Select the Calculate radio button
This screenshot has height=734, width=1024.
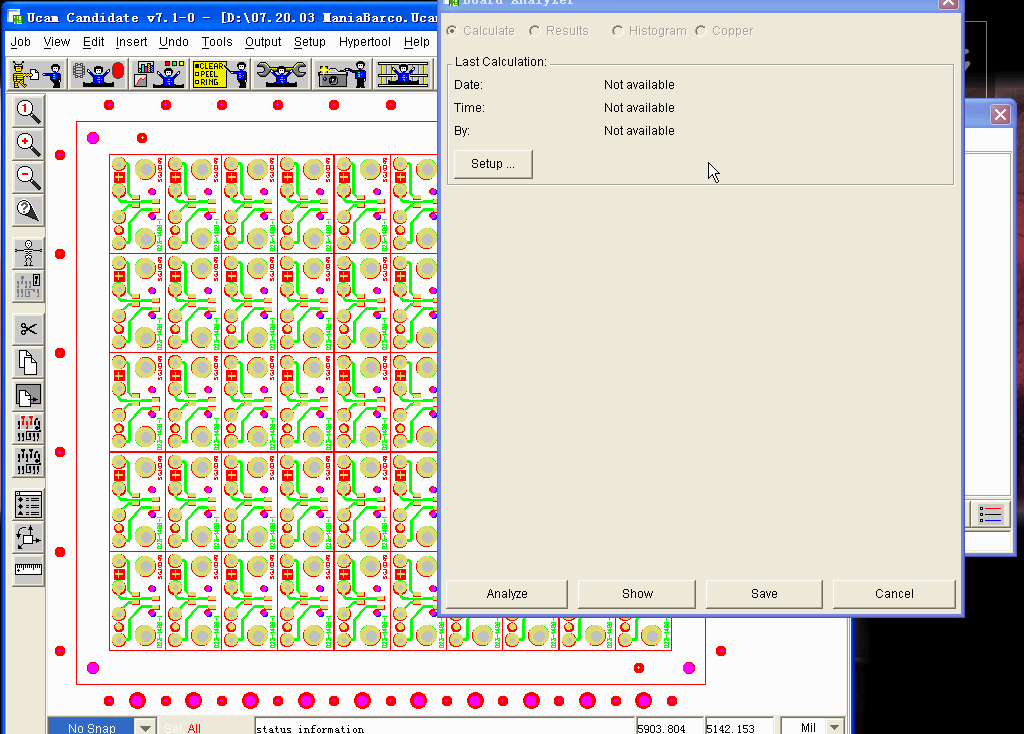click(452, 31)
